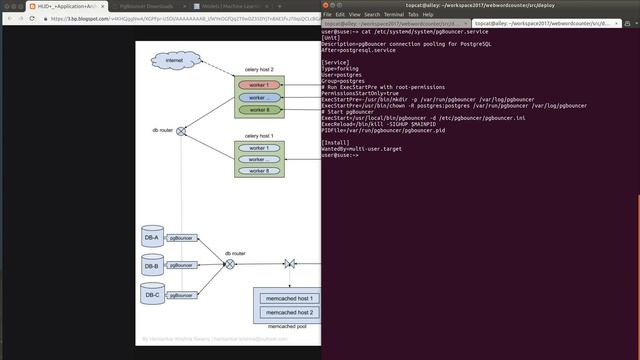Click red 'worker 1' in celery host 2
Viewport: 640px width, 360px height.
point(259,85)
